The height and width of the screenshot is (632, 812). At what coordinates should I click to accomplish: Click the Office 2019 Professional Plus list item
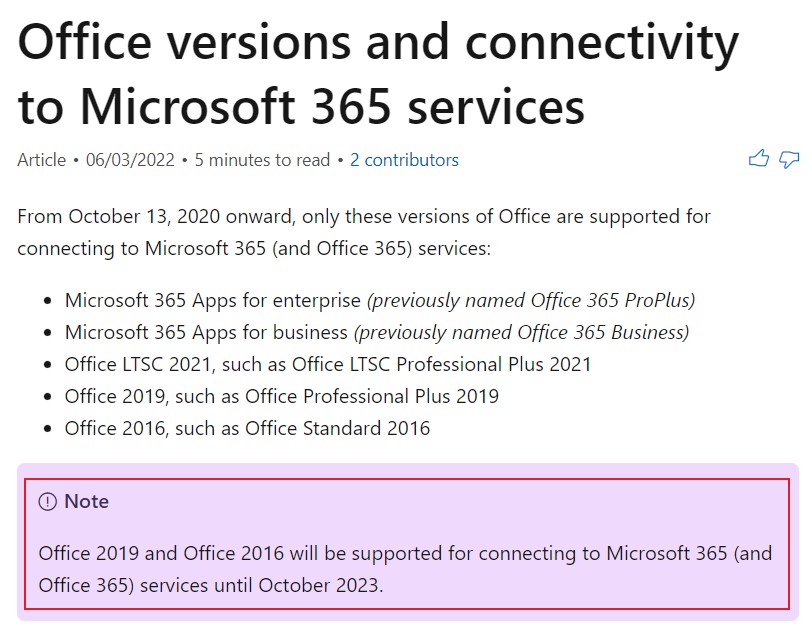282,396
